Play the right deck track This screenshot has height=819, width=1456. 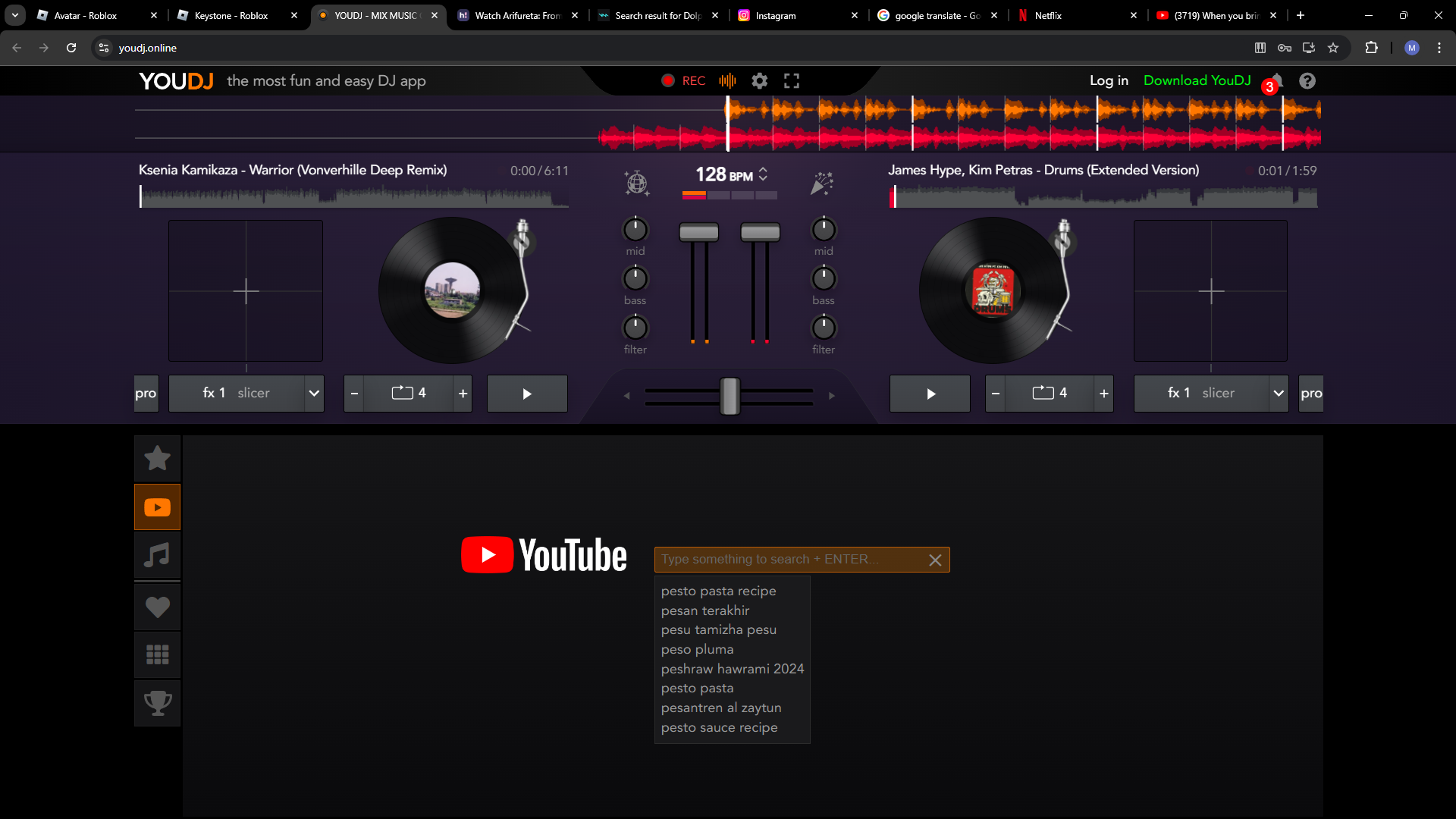(930, 394)
